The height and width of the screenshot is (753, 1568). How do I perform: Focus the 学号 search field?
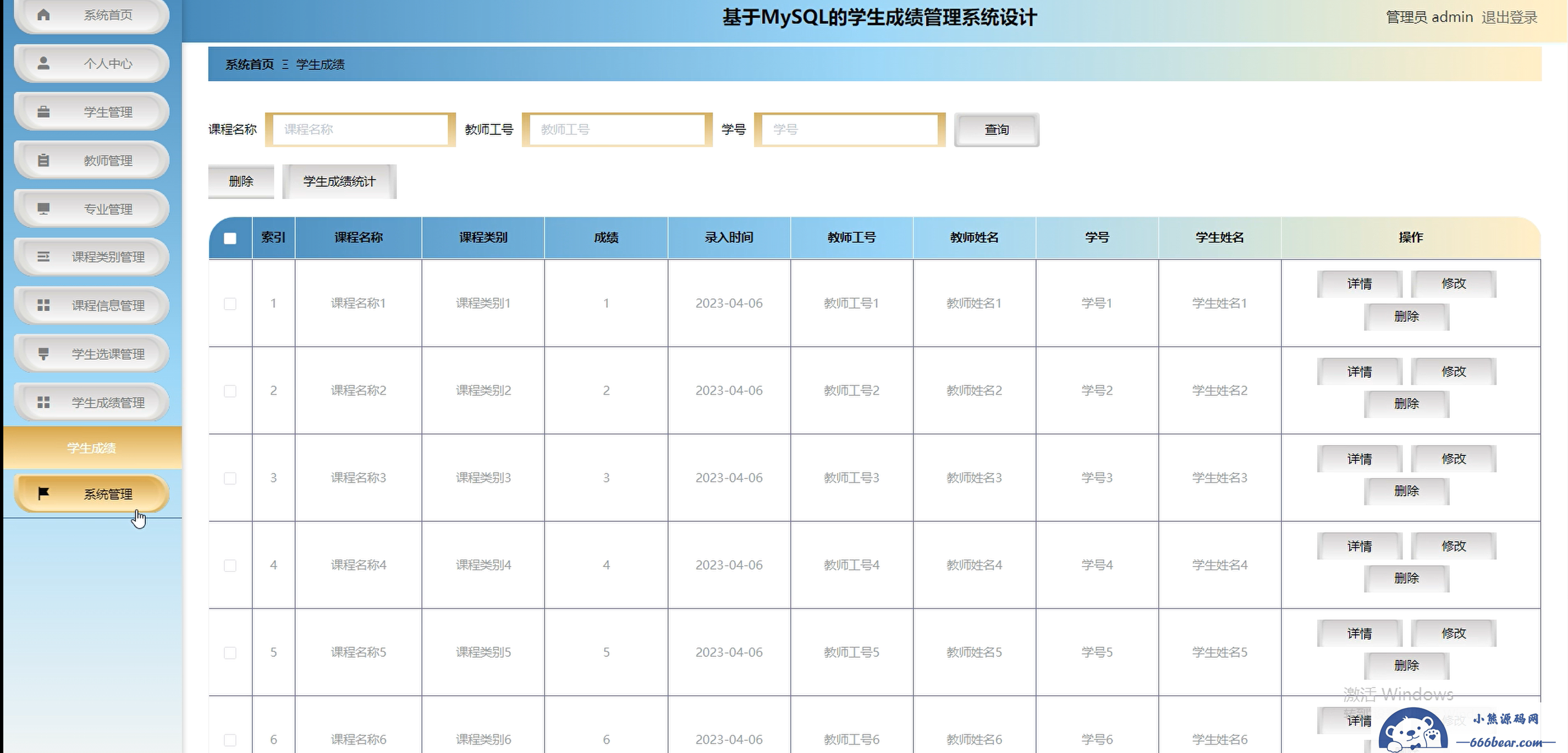[x=850, y=130]
